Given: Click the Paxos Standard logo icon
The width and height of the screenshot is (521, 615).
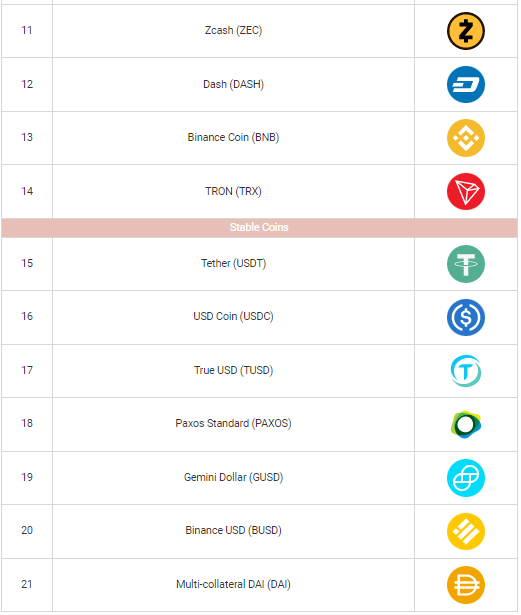Looking at the screenshot, I should pyautogui.click(x=466, y=424).
